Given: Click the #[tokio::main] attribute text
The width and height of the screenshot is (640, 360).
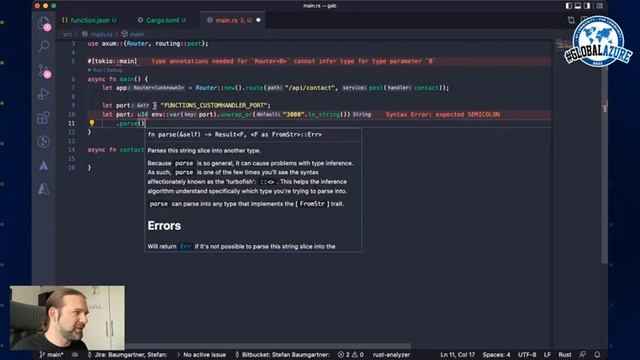Looking at the screenshot, I should coord(112,61).
